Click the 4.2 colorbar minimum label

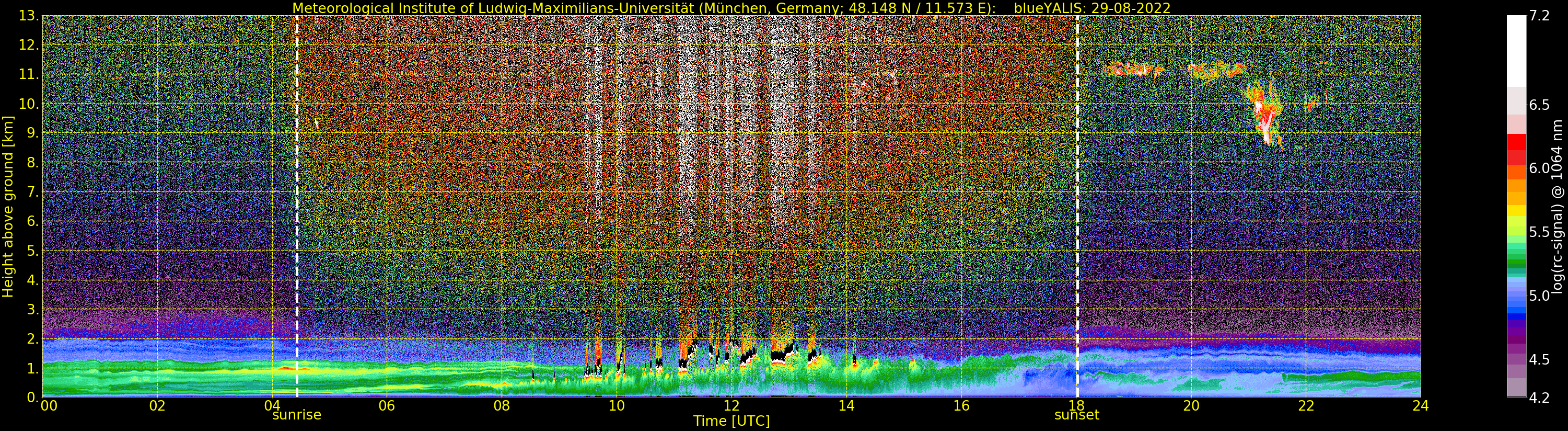pyautogui.click(x=1539, y=398)
